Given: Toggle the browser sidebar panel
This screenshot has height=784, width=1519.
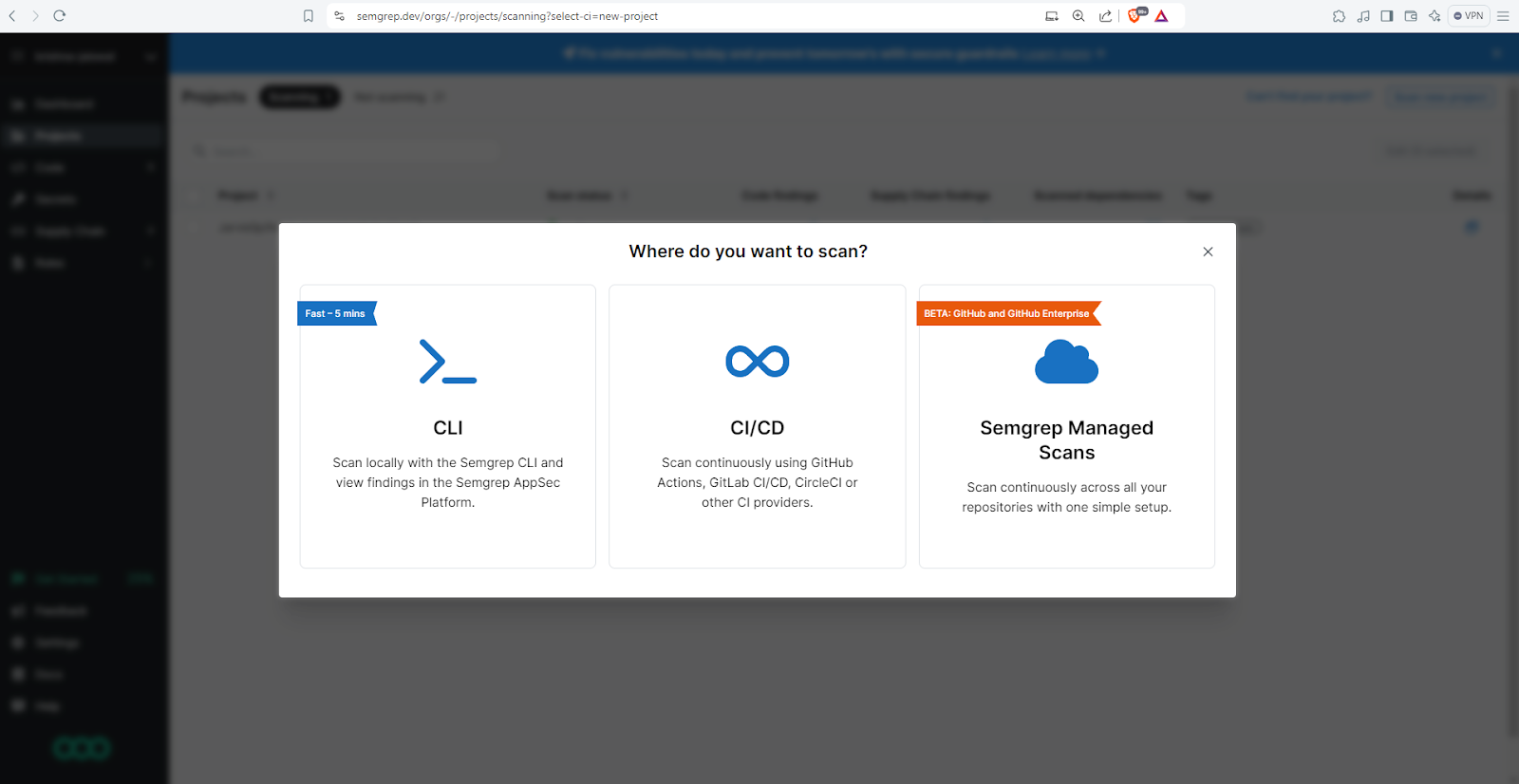Looking at the screenshot, I should pos(1387,16).
